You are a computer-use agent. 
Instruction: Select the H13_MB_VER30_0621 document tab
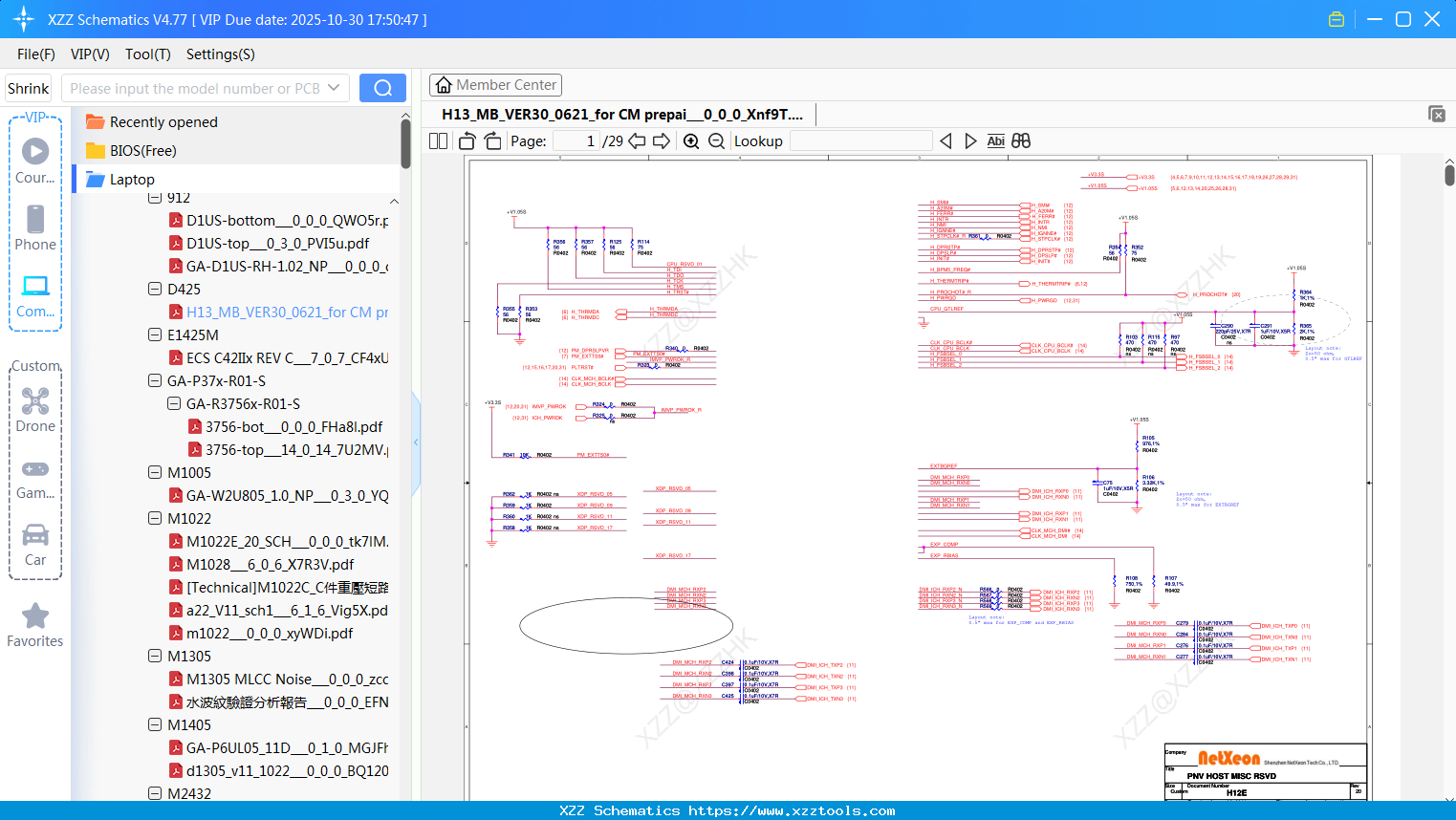622,115
